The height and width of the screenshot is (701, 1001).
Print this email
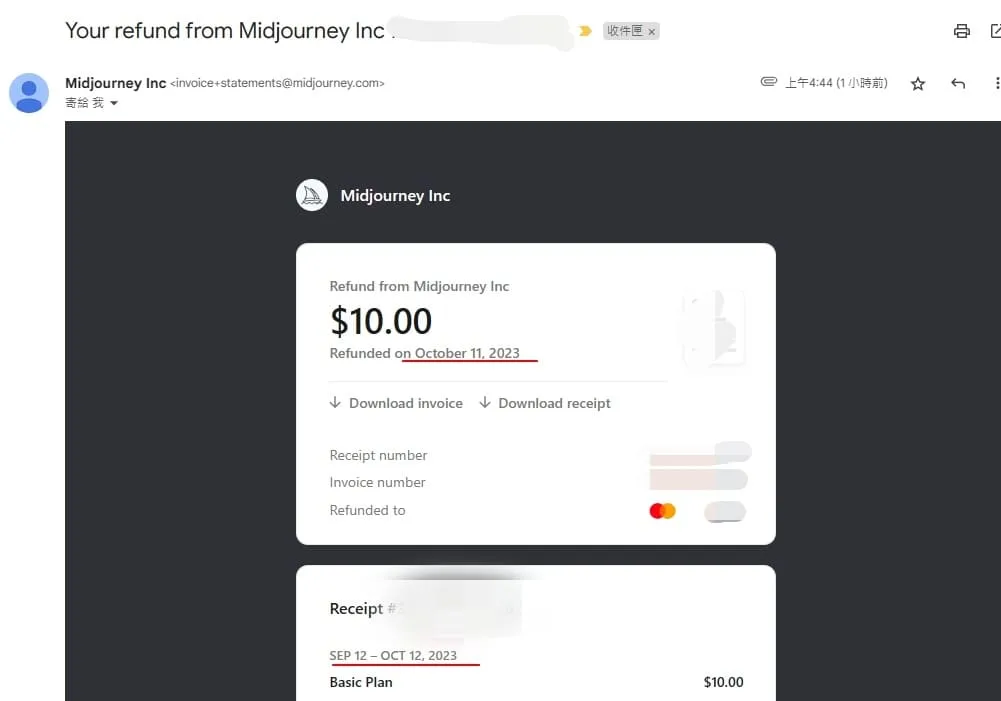tap(961, 31)
